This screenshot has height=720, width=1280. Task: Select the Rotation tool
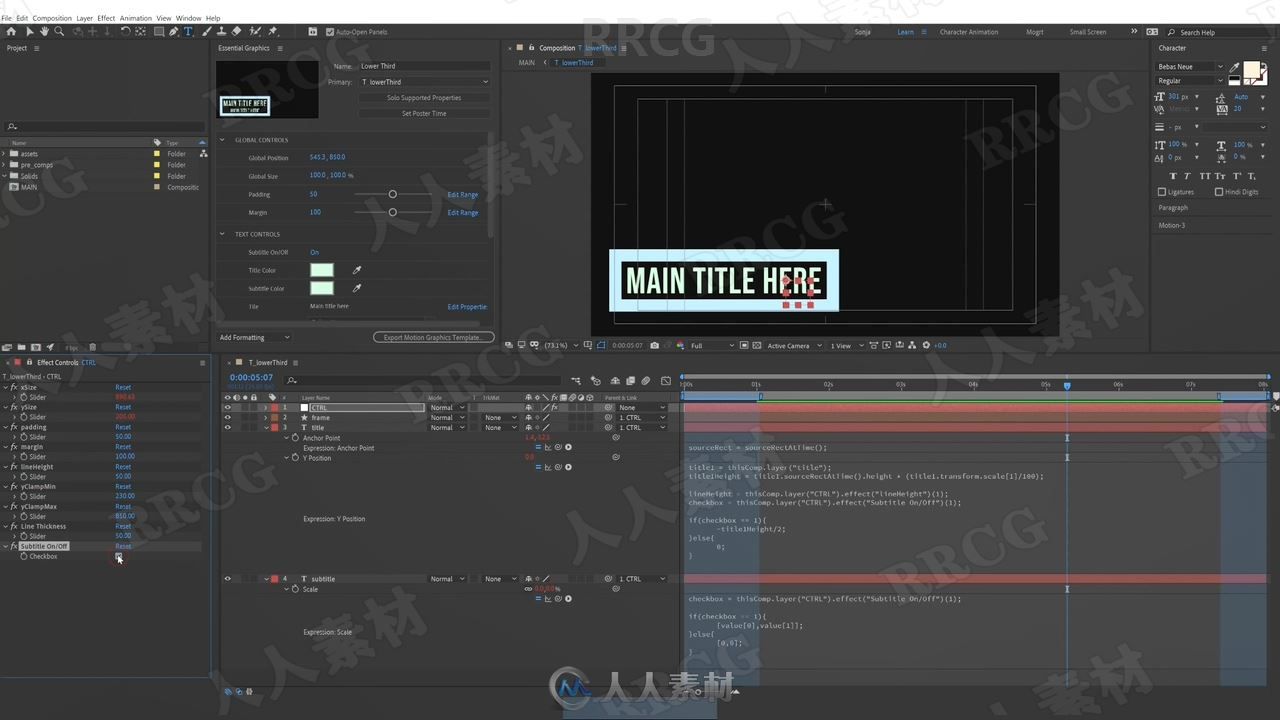pyautogui.click(x=125, y=31)
